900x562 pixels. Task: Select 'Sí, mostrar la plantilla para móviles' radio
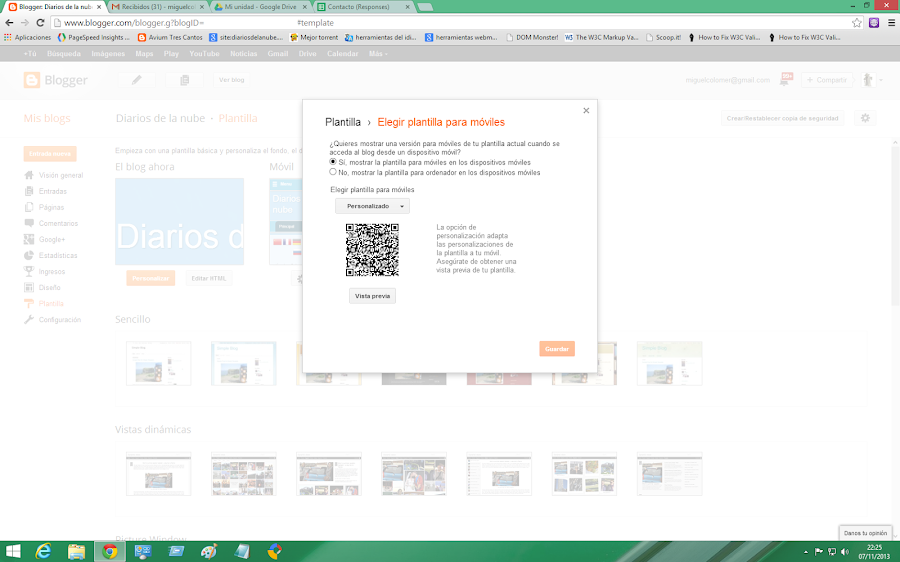tap(333, 162)
